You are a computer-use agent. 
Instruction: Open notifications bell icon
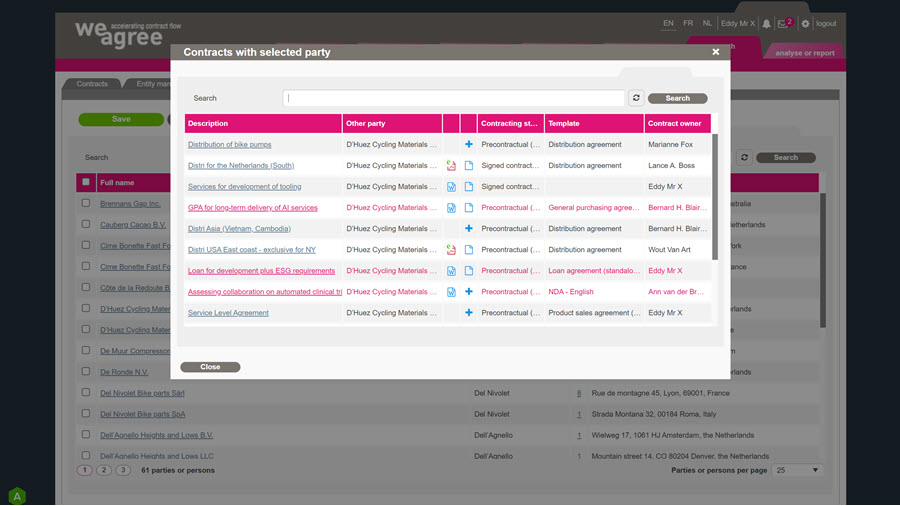click(766, 24)
